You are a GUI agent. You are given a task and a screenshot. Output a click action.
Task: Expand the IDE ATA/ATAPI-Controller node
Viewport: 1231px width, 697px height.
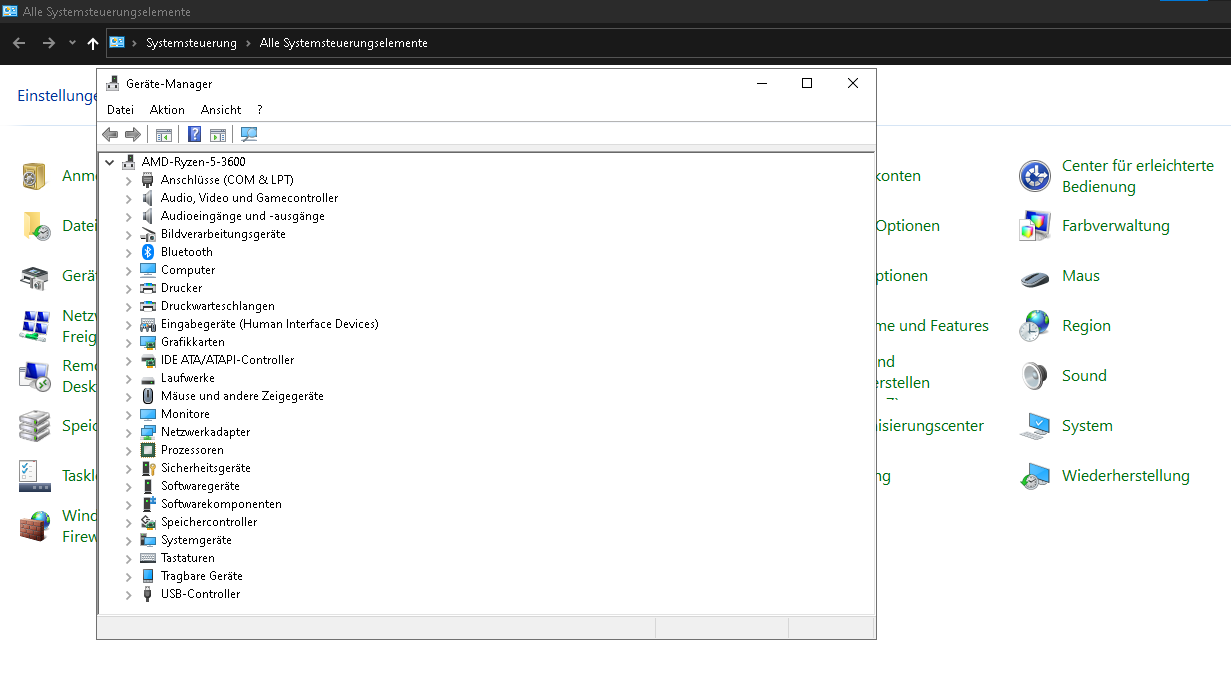[128, 360]
